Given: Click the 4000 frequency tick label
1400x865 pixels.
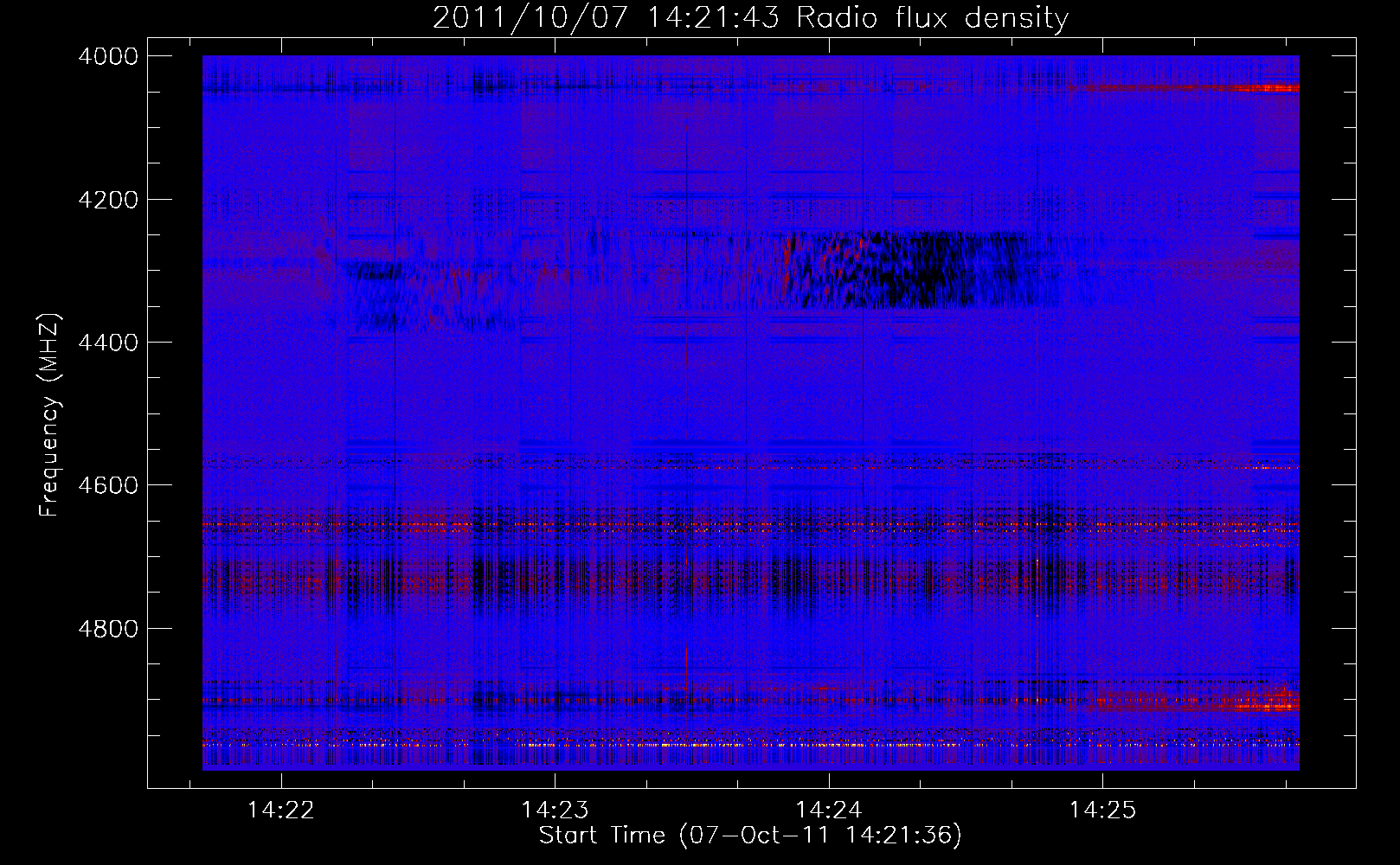Looking at the screenshot, I should tap(108, 56).
